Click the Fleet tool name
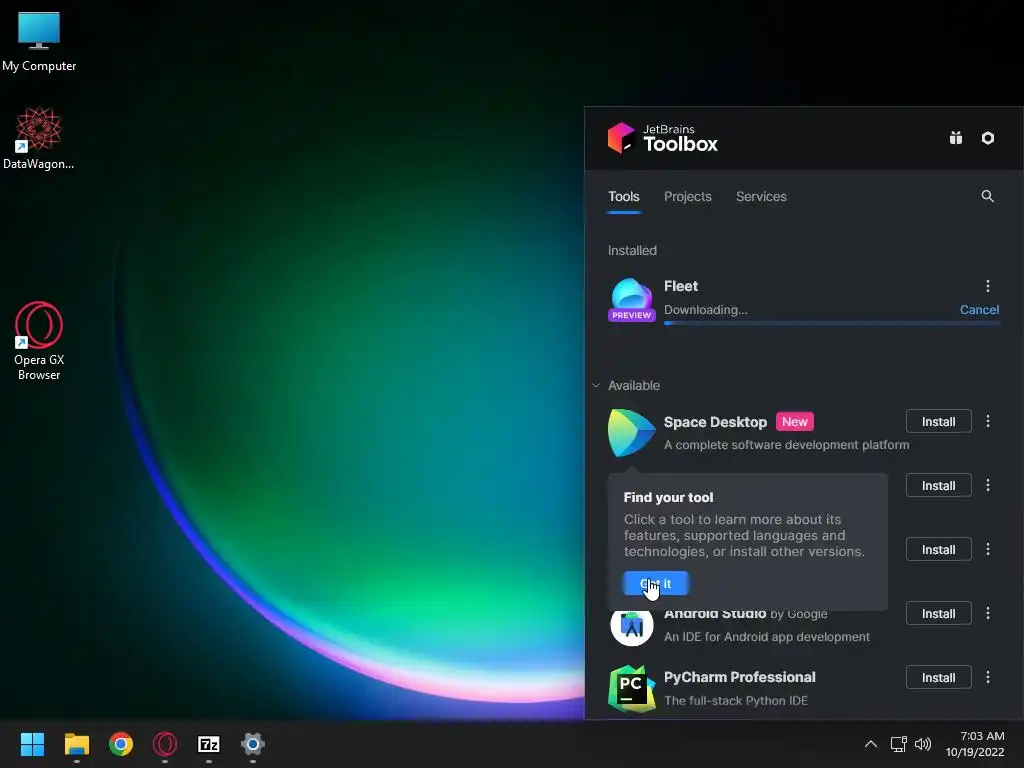The height and width of the screenshot is (768, 1024). click(680, 286)
